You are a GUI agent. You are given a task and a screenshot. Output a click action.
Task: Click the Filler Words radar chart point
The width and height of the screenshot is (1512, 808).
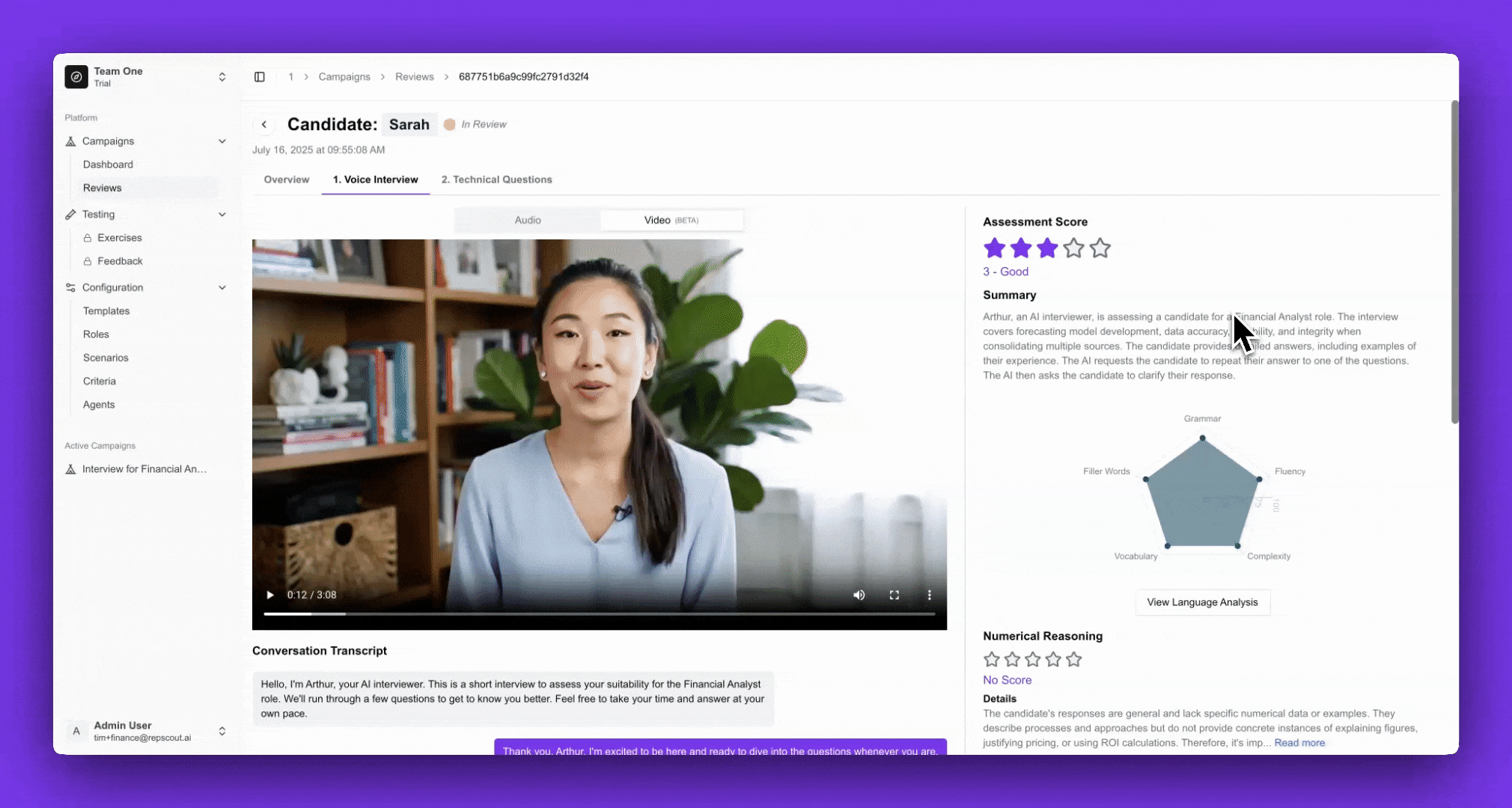[1146, 480]
